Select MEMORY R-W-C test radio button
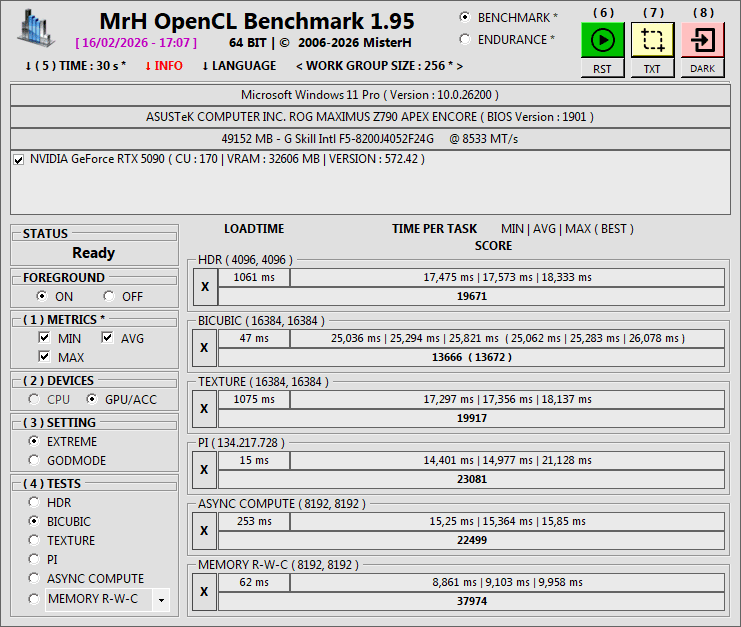The width and height of the screenshot is (741, 627). point(34,599)
